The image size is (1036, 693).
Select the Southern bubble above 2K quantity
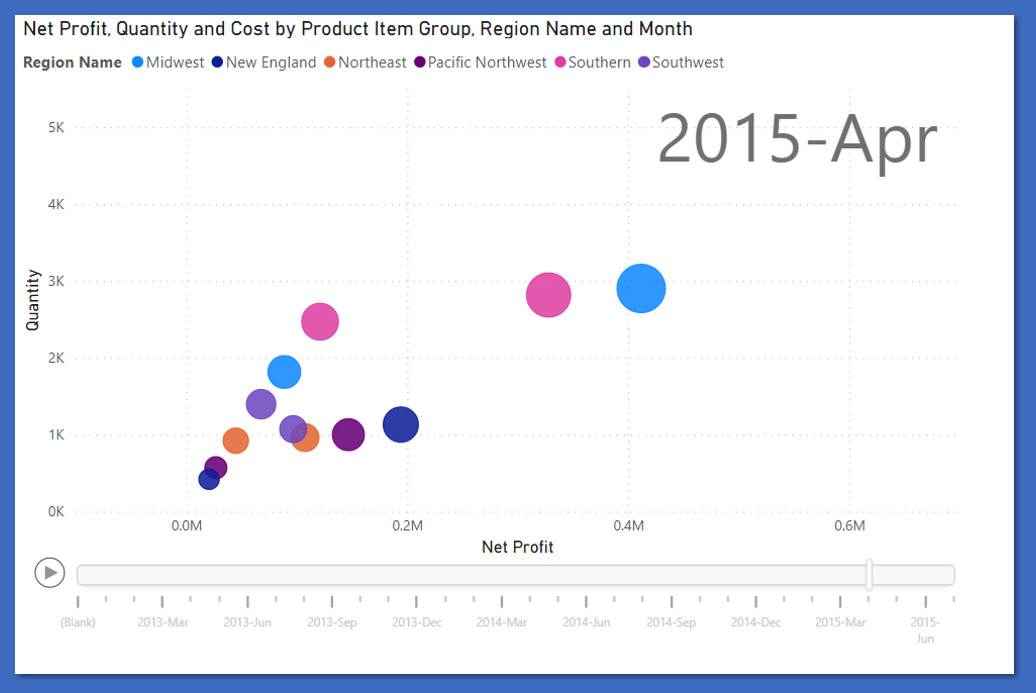tap(320, 321)
